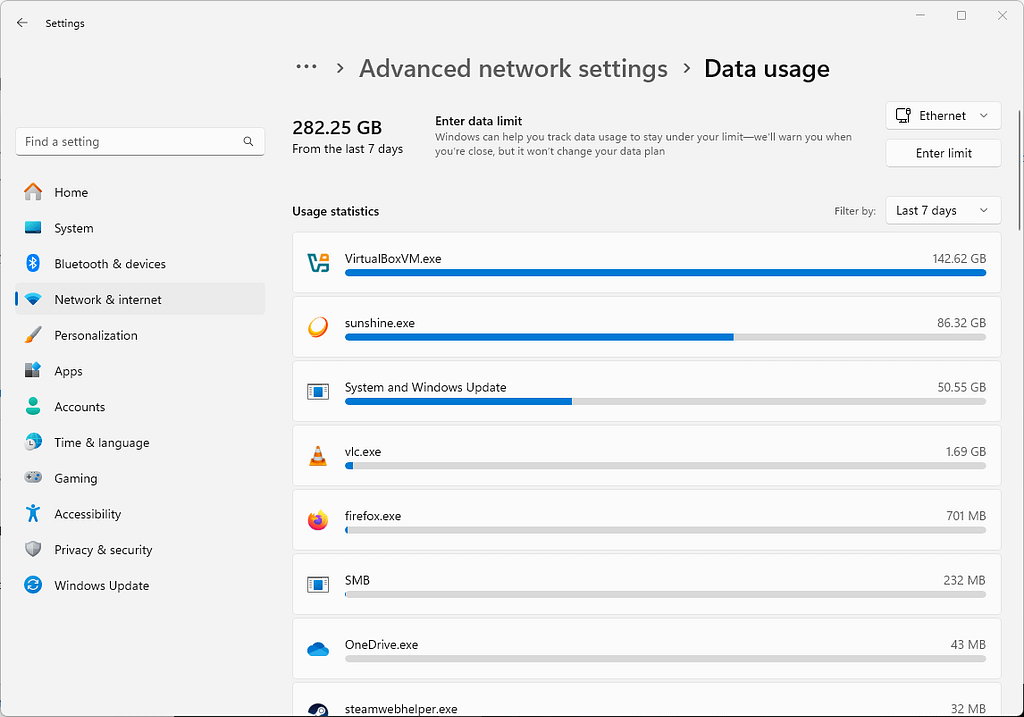The image size is (1024, 717).
Task: Click the VLC cone icon
Action: click(x=318, y=456)
